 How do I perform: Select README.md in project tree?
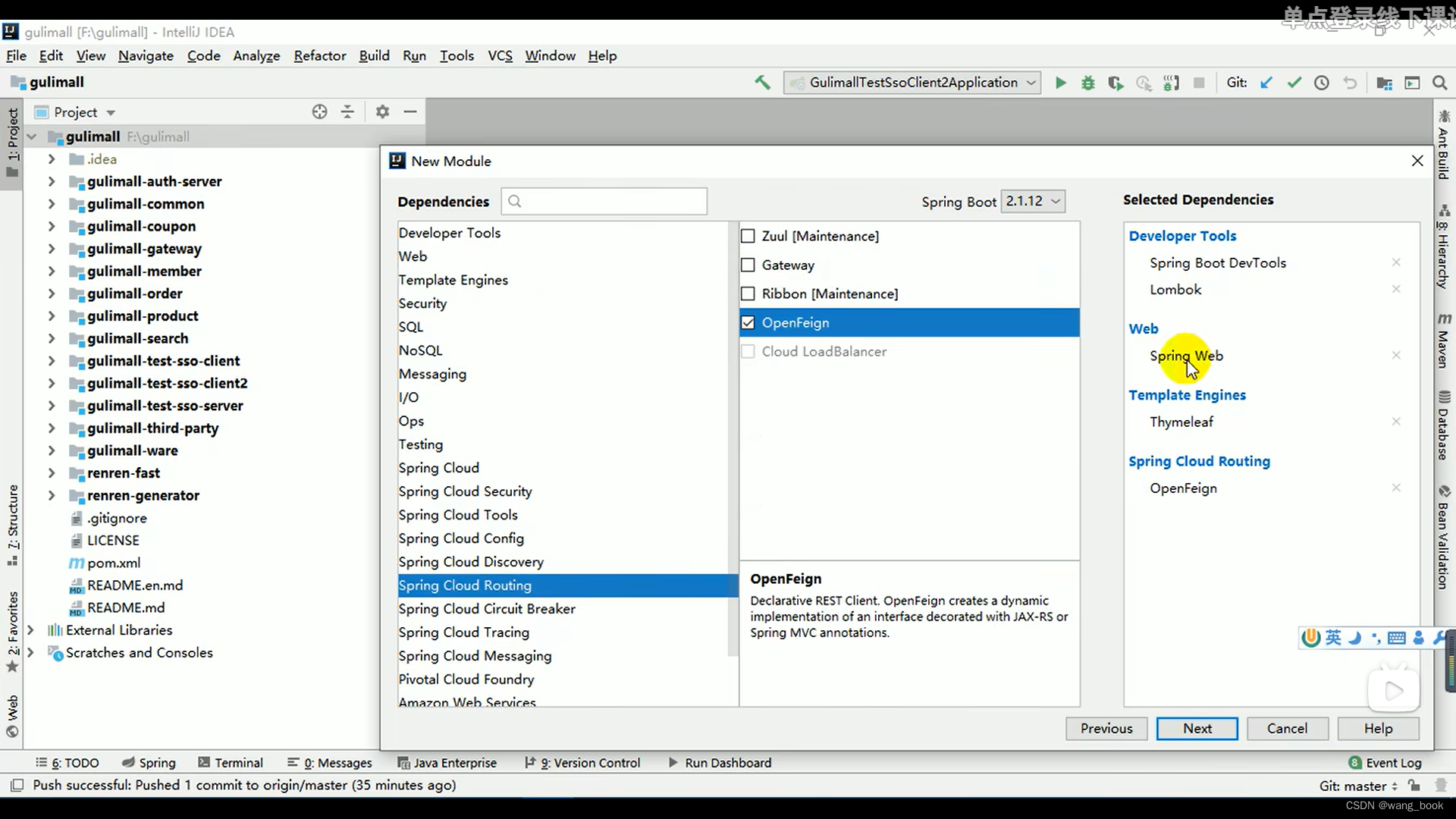pos(125,607)
